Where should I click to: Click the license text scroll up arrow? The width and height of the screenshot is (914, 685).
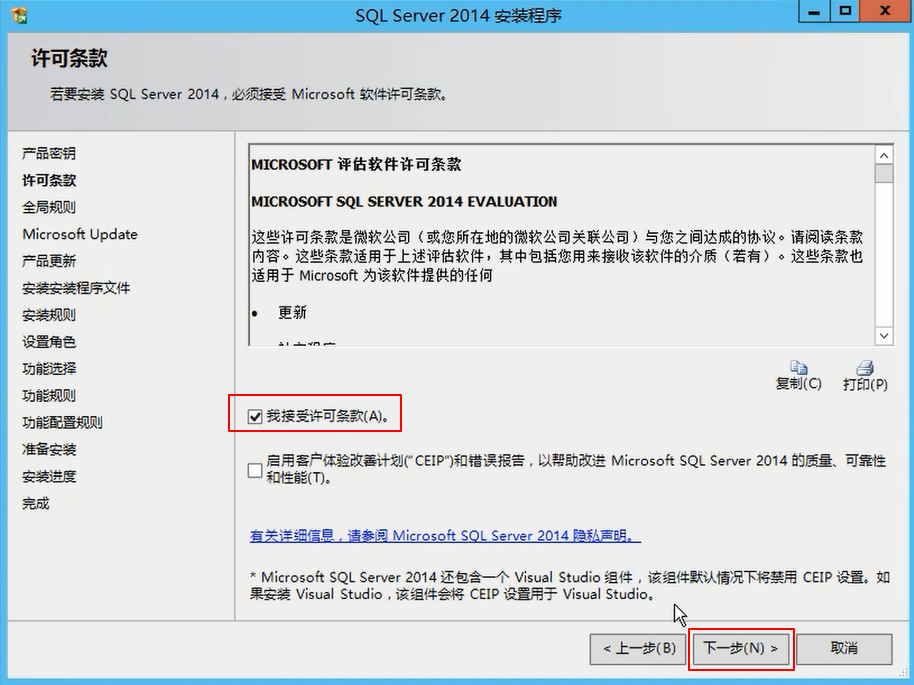click(884, 155)
